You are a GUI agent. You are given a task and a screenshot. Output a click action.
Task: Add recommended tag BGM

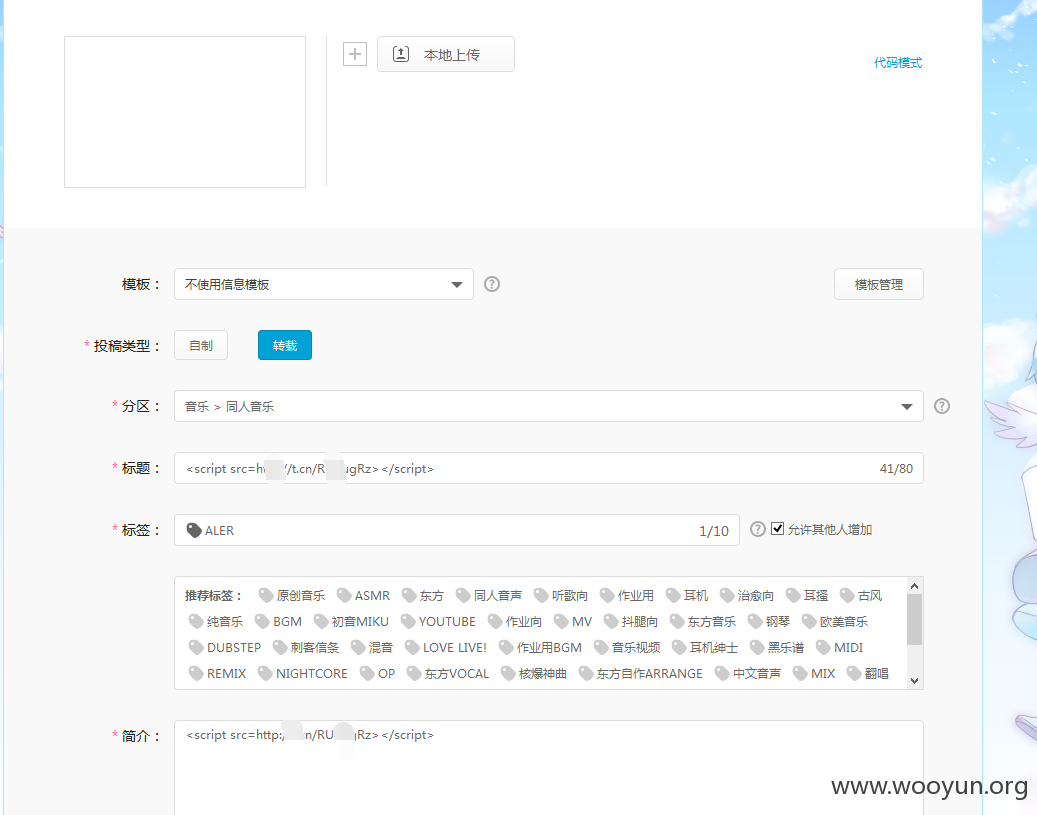coord(278,621)
